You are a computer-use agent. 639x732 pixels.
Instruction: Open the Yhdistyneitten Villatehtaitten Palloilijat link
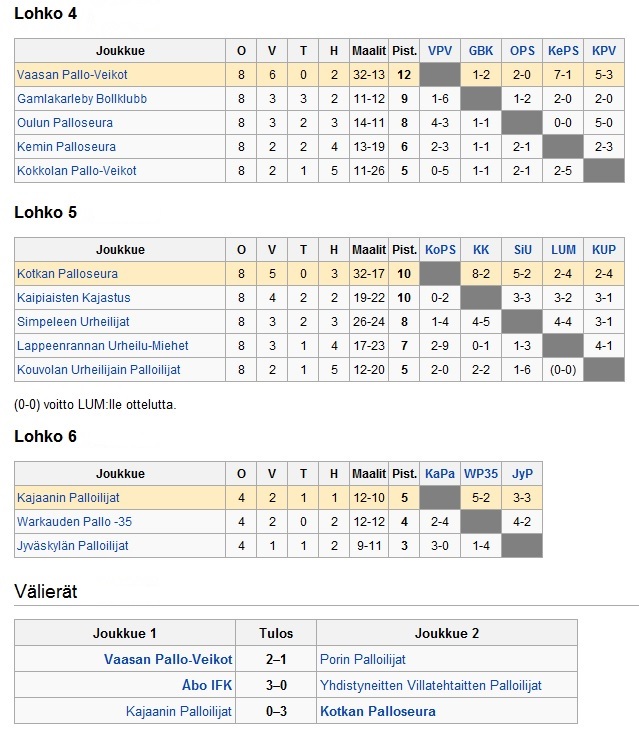click(430, 686)
